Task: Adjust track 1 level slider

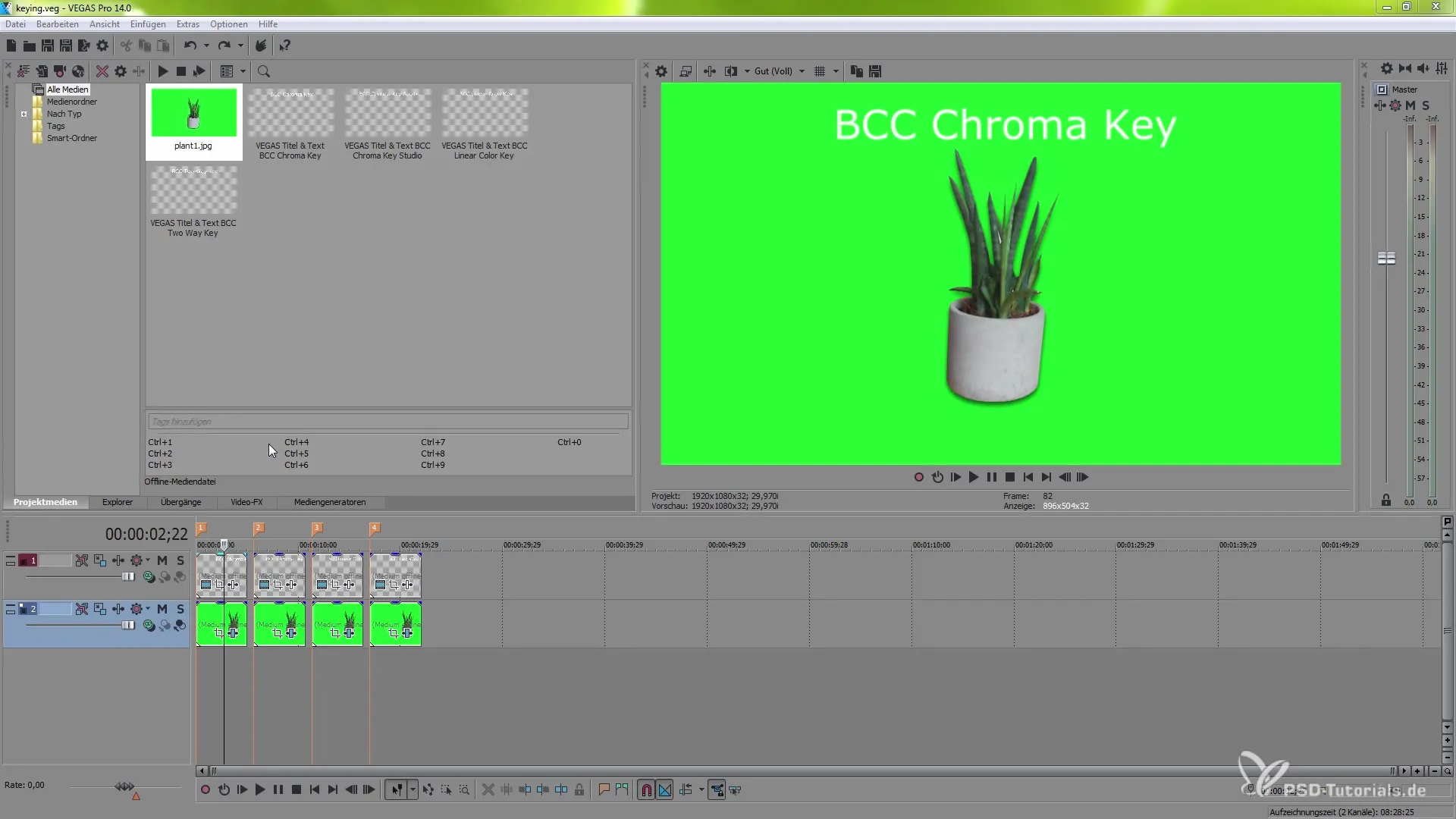Action: (x=128, y=577)
